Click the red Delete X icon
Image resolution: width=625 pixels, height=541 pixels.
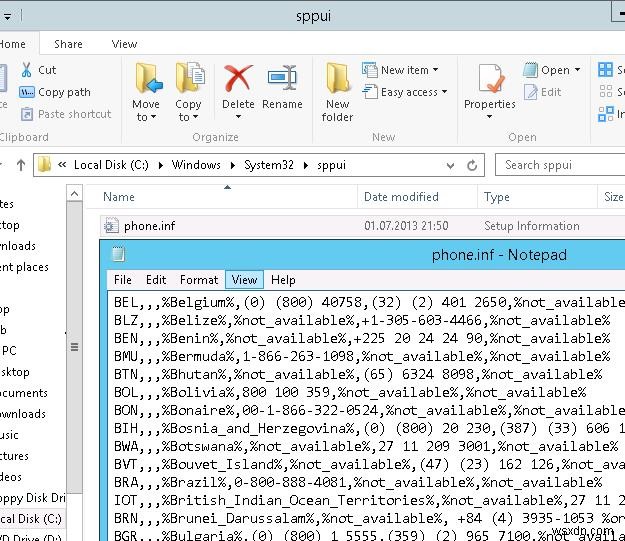pyautogui.click(x=238, y=78)
